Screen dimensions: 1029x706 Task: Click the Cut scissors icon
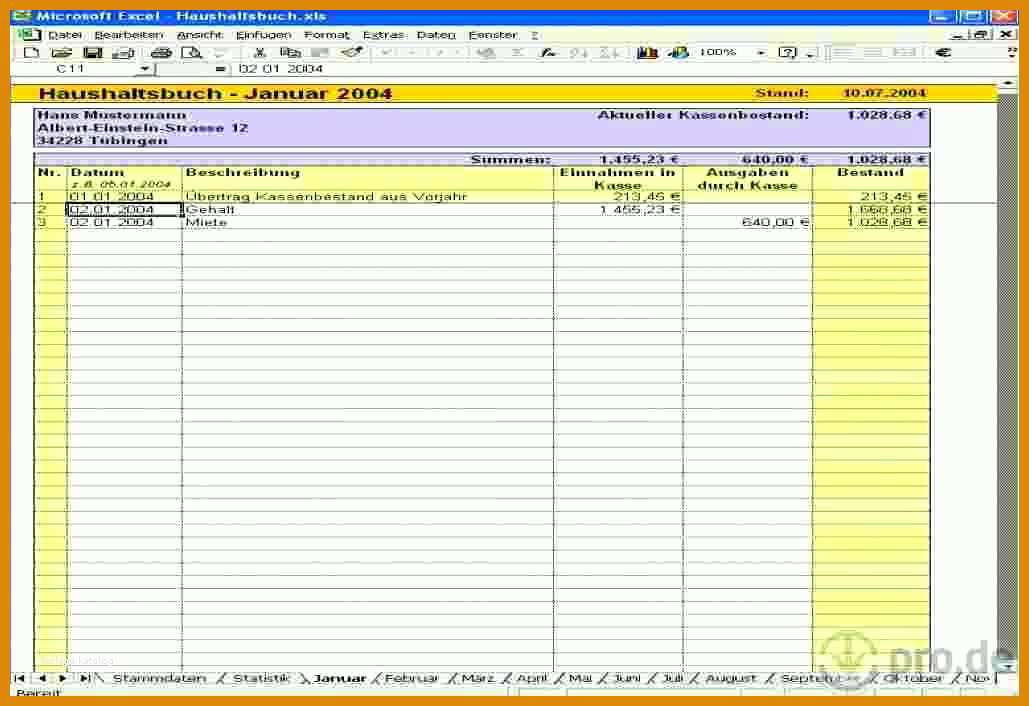pyautogui.click(x=260, y=53)
